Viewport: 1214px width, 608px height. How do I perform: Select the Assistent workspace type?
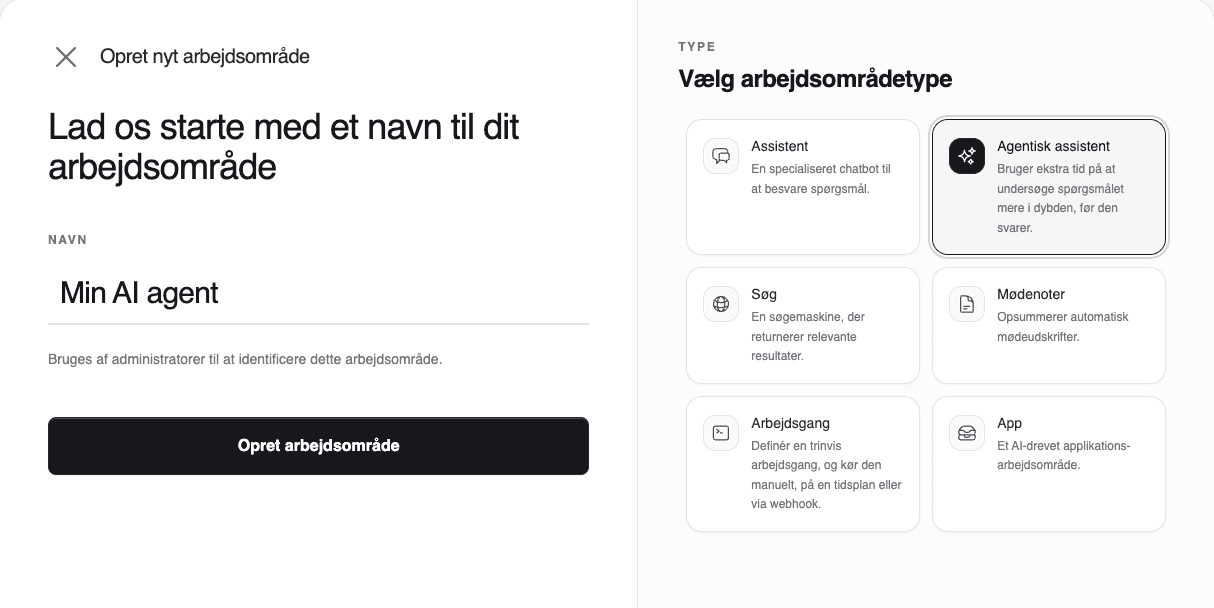[802, 187]
